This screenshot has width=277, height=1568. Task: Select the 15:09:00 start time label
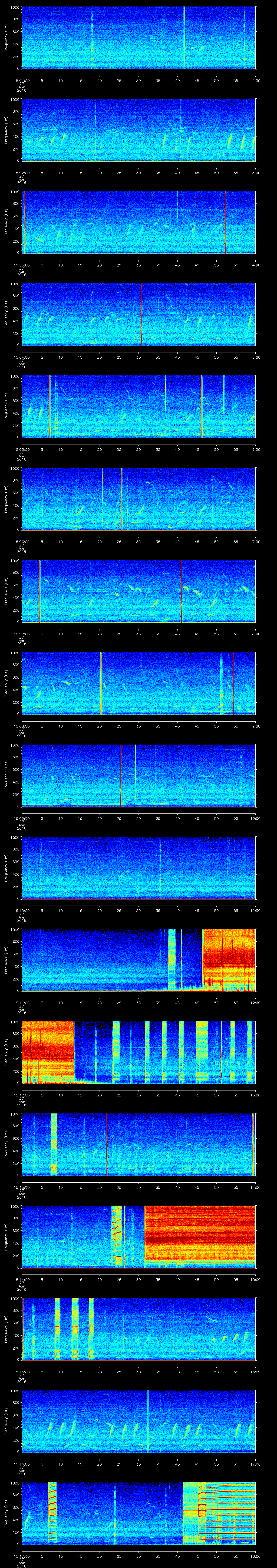point(21,819)
